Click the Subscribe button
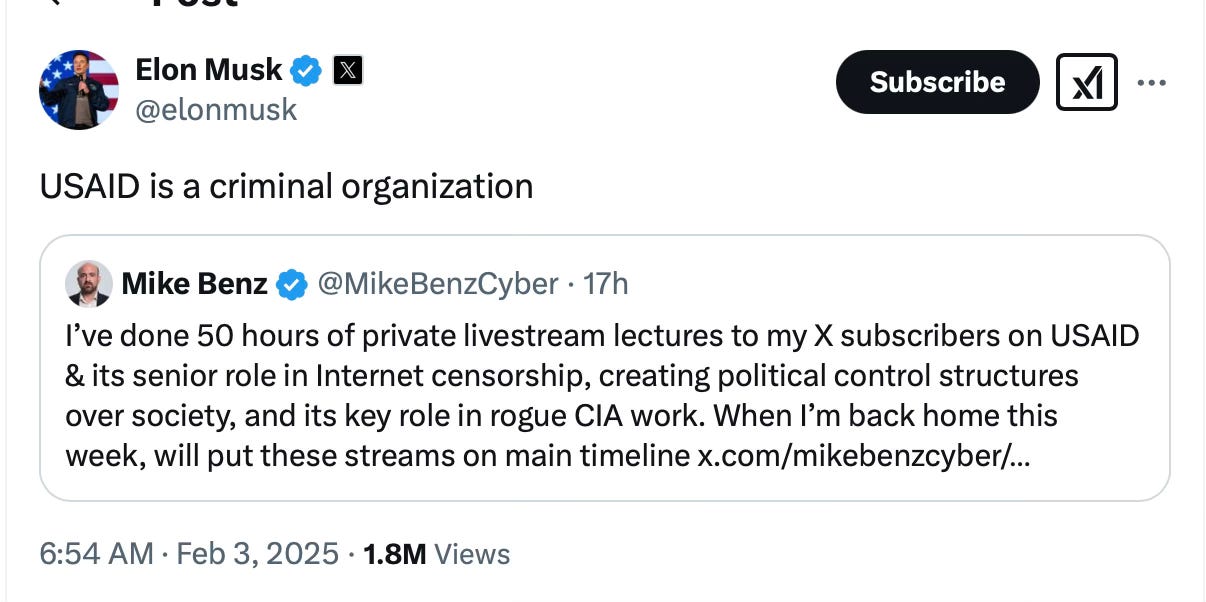The height and width of the screenshot is (602, 1206). click(x=937, y=82)
